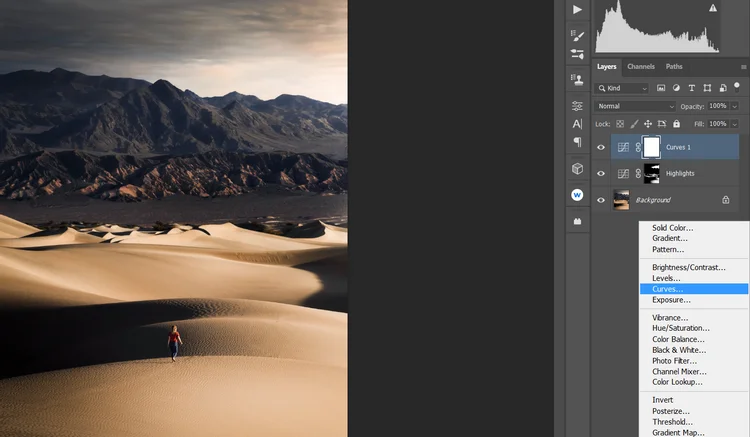
Task: Open the Clone Source stamp panel icon
Action: [577, 79]
